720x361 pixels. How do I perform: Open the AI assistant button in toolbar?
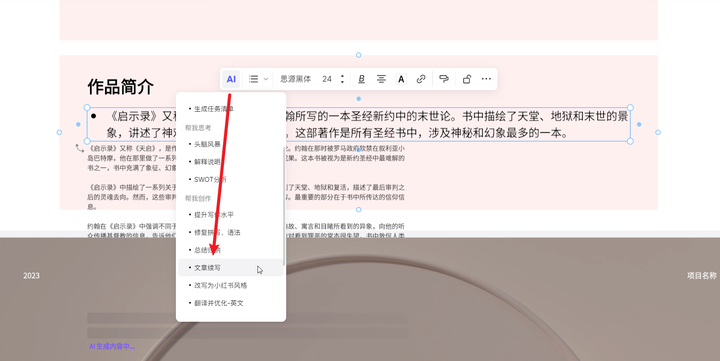(x=231, y=79)
